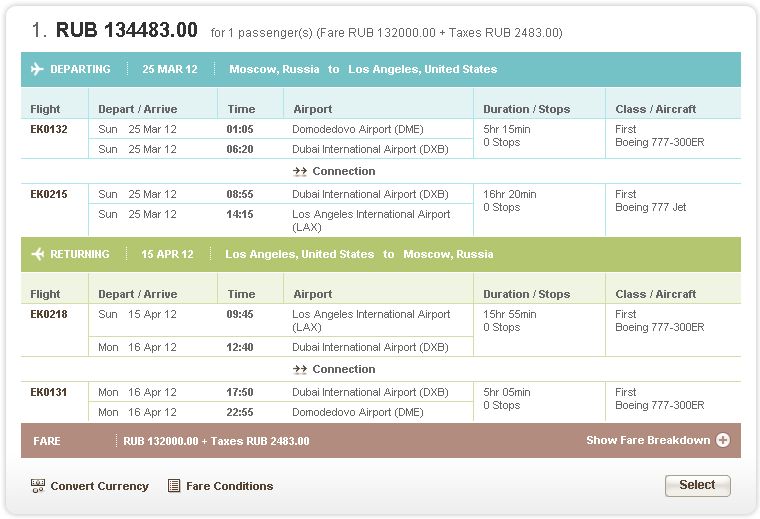Click flight number EK0131
The width and height of the screenshot is (760, 519).
point(49,392)
